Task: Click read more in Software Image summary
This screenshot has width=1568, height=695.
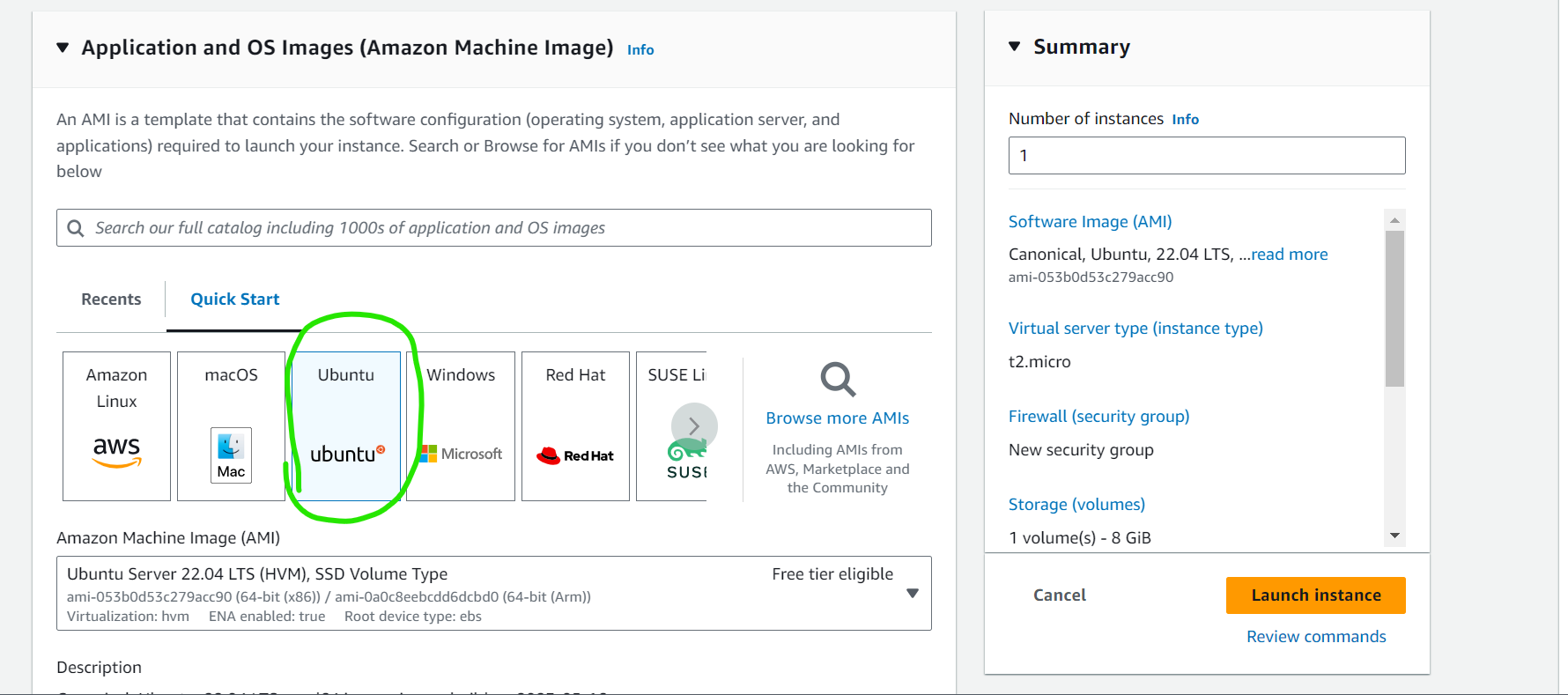Action: pyautogui.click(x=1290, y=255)
